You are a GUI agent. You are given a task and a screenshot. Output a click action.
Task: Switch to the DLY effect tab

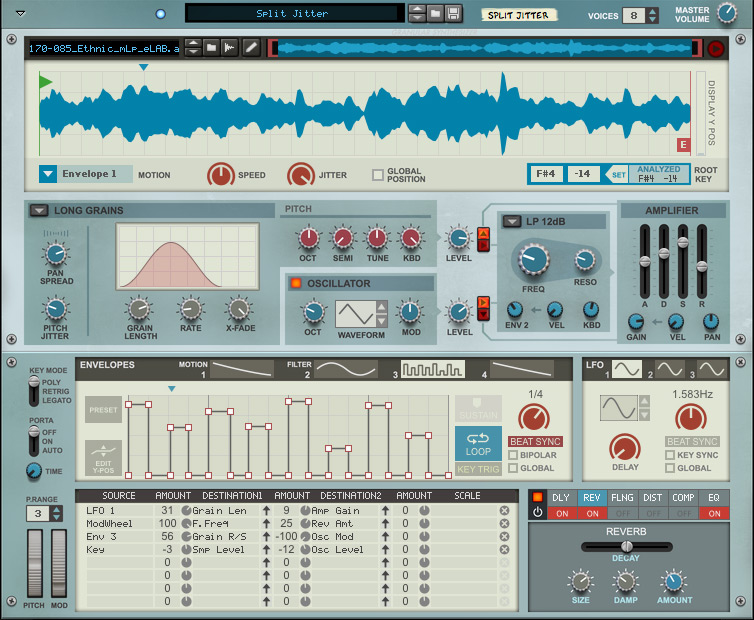click(x=560, y=497)
